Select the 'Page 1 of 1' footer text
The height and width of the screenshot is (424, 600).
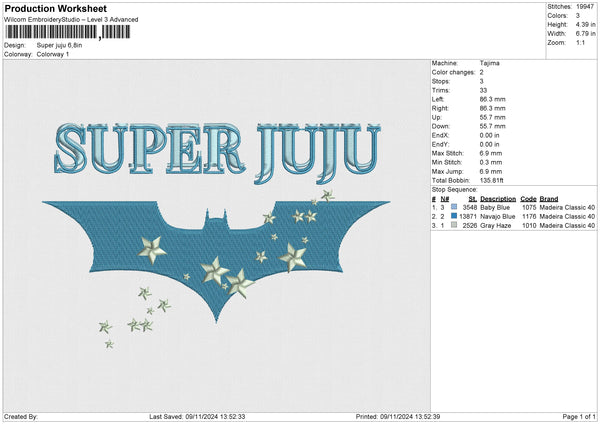pos(579,417)
